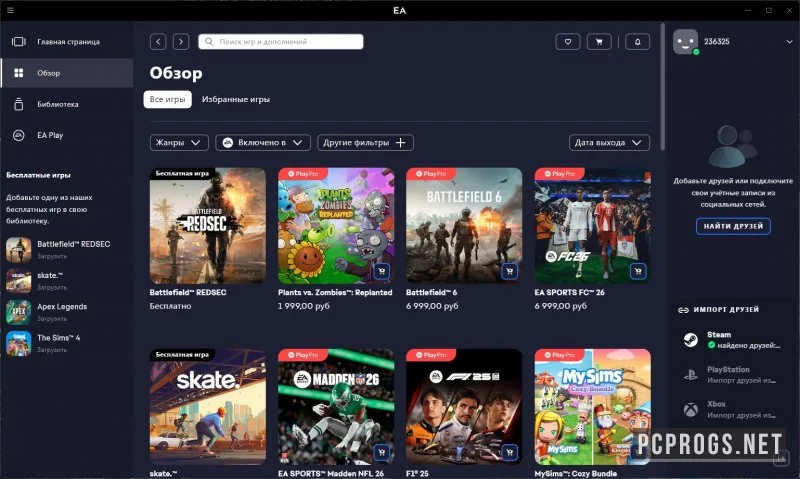The width and height of the screenshot is (800, 479).
Task: Expand the Жанры filter dropdown
Action: (179, 142)
